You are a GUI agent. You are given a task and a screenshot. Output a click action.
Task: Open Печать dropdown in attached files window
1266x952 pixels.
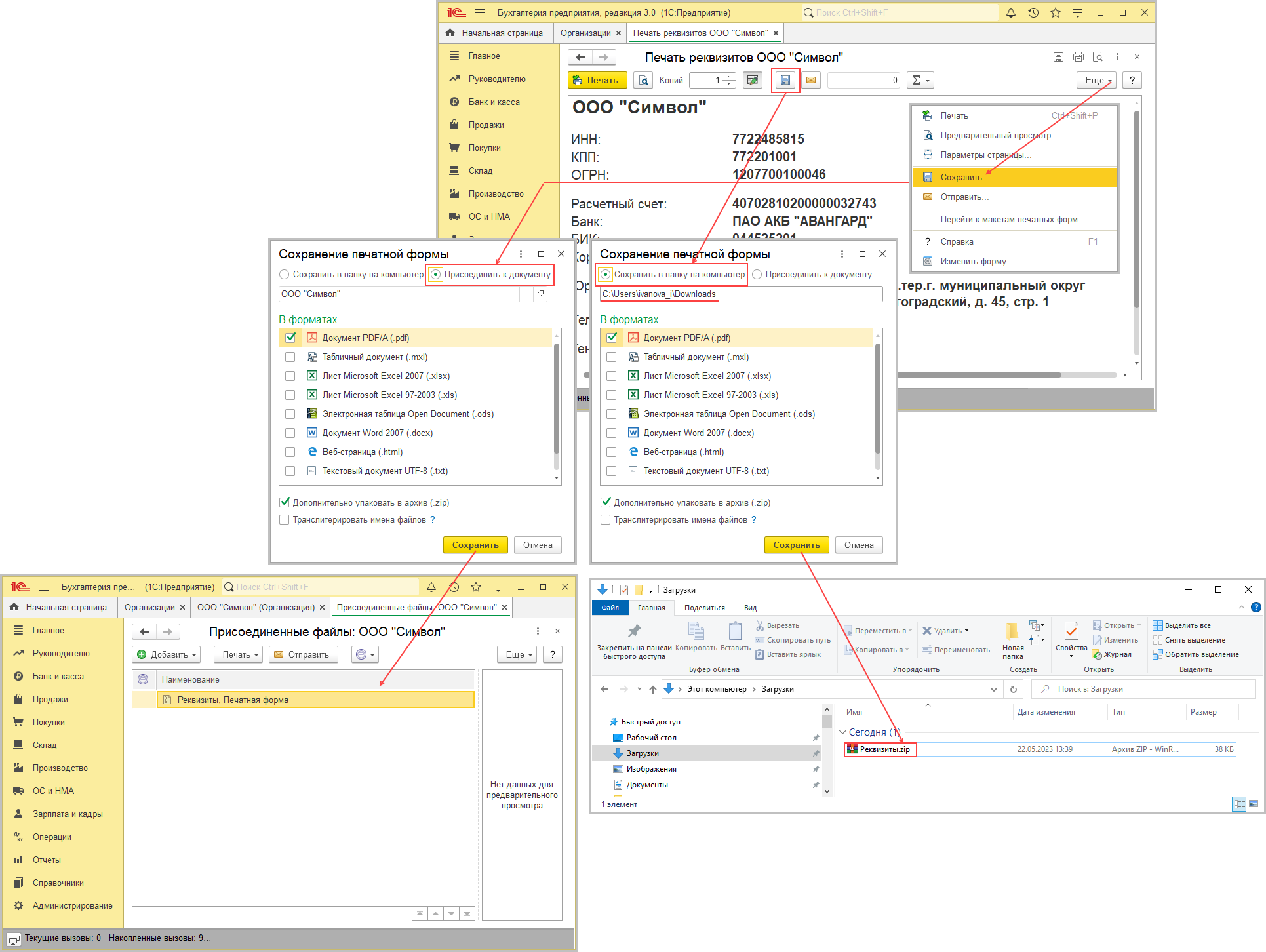pyautogui.click(x=239, y=654)
